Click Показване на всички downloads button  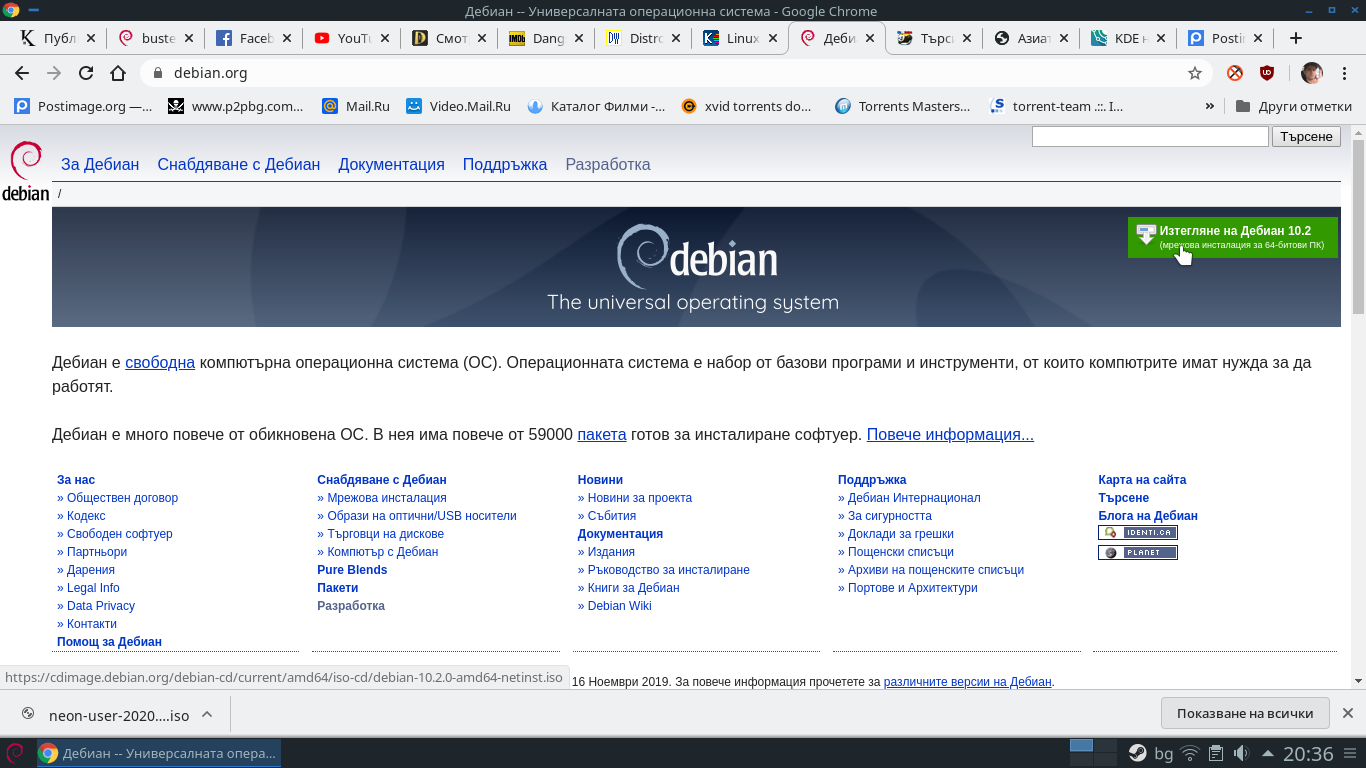tap(1245, 713)
